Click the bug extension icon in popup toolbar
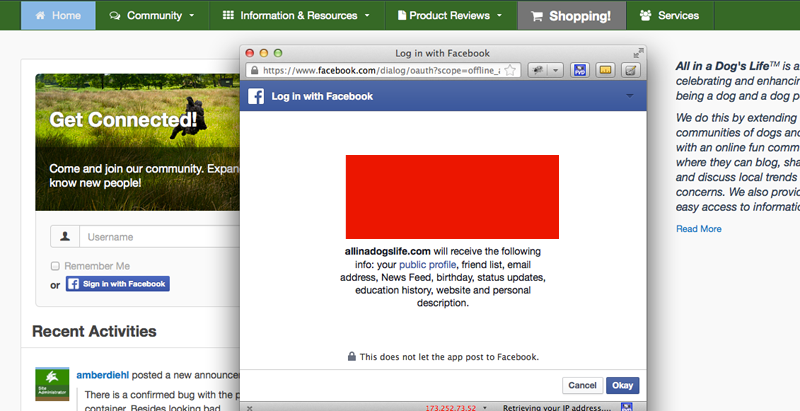Image resolution: width=800 pixels, height=411 pixels. click(x=538, y=70)
